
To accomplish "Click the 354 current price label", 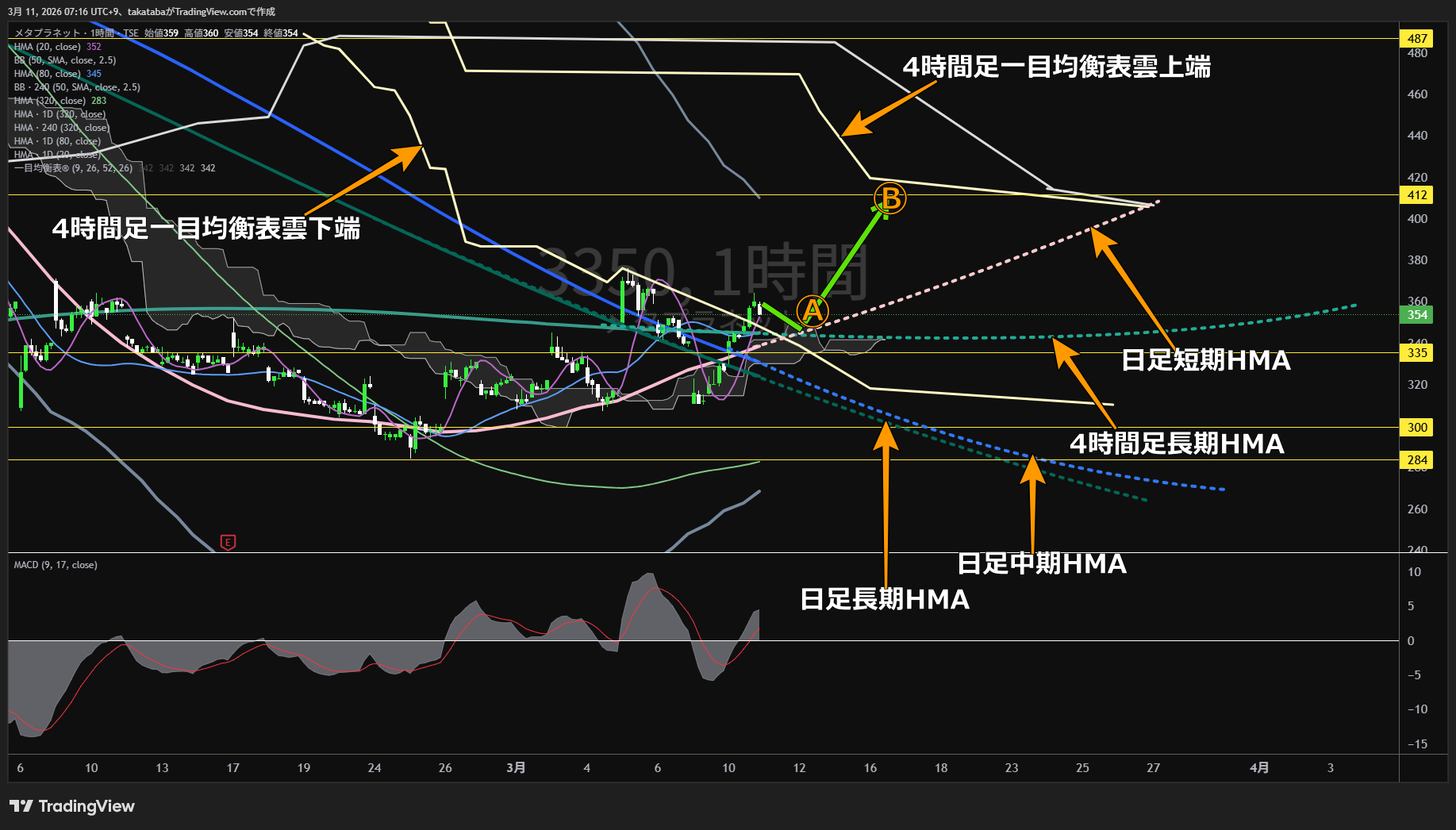I will click(x=1417, y=315).
